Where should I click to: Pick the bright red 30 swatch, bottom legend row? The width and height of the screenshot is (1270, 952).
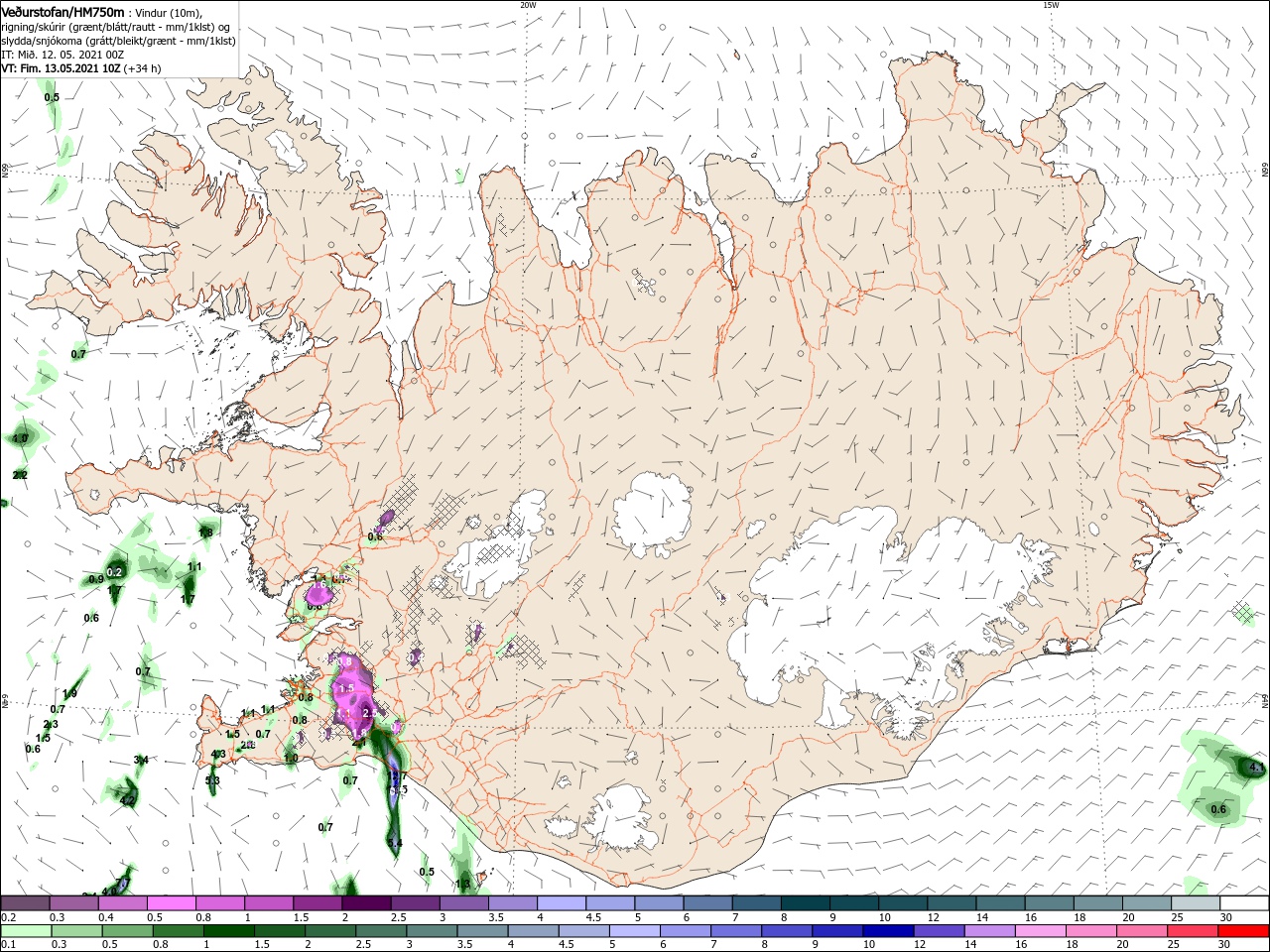coord(1244,931)
